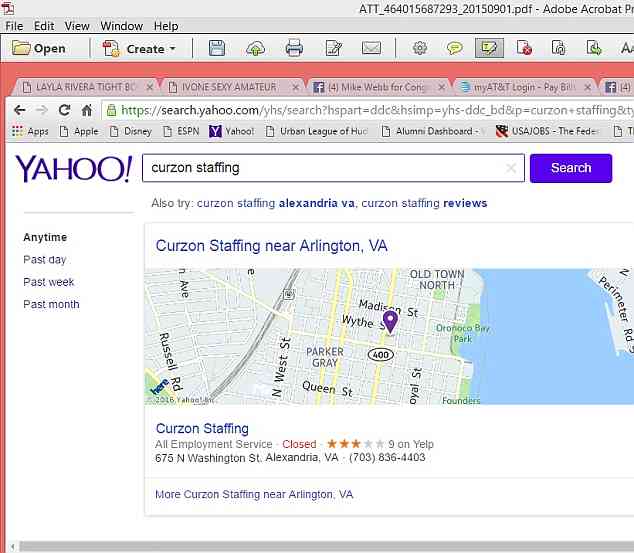Select the Past month filter
Screen dimensions: 634x553
point(51,304)
